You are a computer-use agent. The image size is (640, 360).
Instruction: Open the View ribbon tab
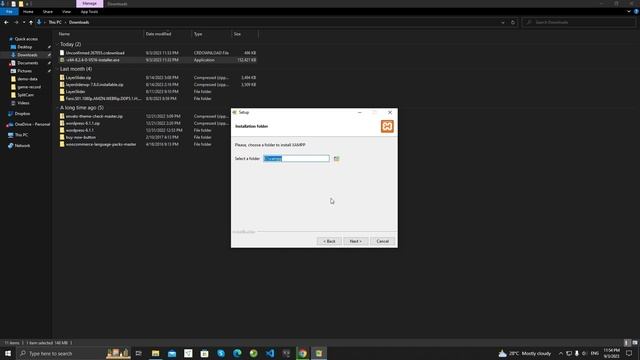click(66, 12)
